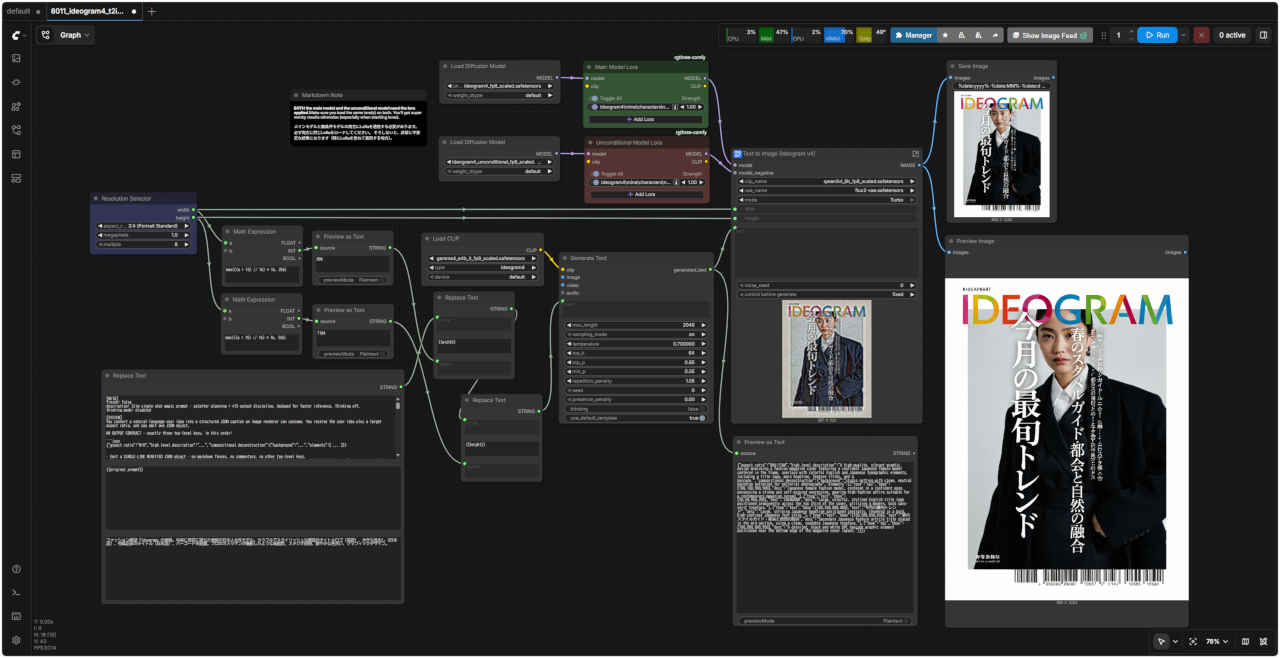The width and height of the screenshot is (1280, 658).
Task: Increase max_length value in Generate Text
Action: click(703, 325)
